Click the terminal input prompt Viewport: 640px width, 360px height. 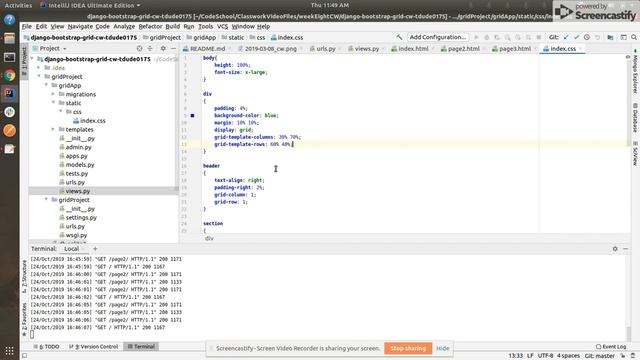(32, 335)
